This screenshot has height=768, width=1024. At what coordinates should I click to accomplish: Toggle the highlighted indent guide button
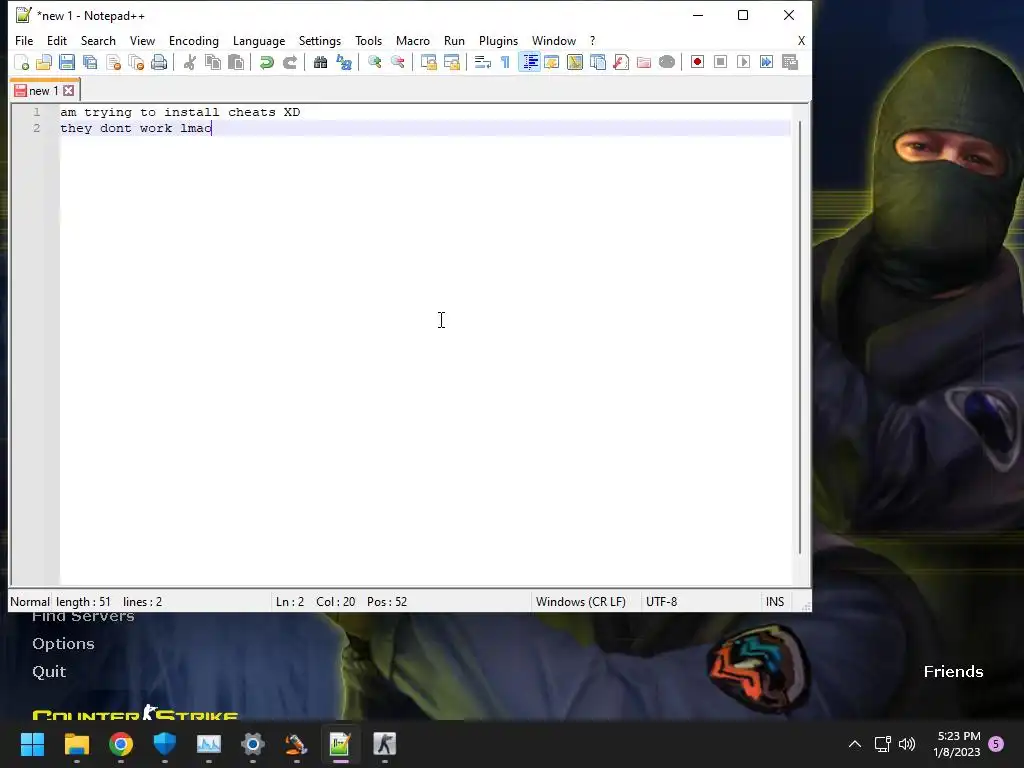click(x=529, y=62)
